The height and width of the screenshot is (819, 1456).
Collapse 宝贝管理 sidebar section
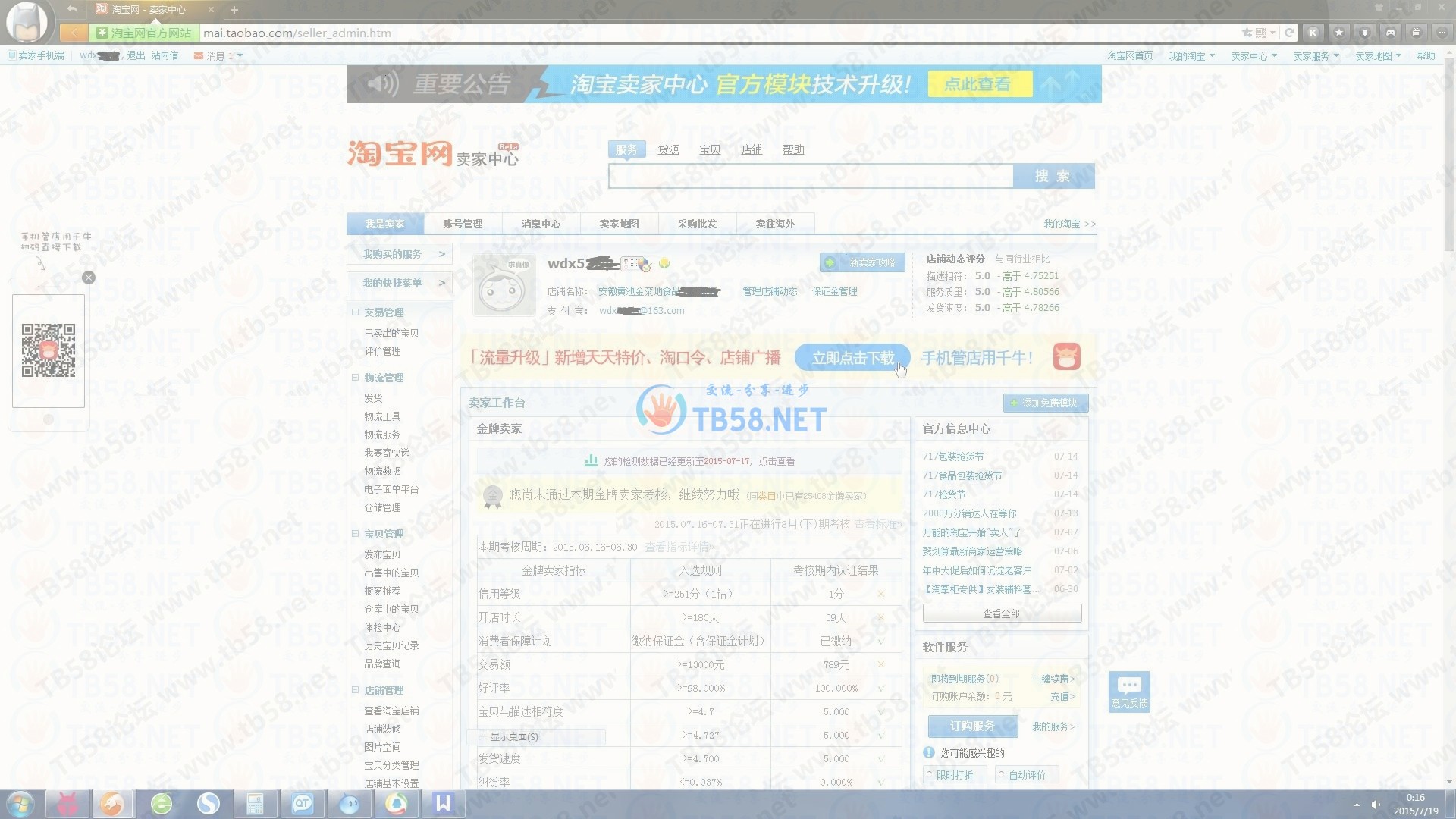click(355, 533)
